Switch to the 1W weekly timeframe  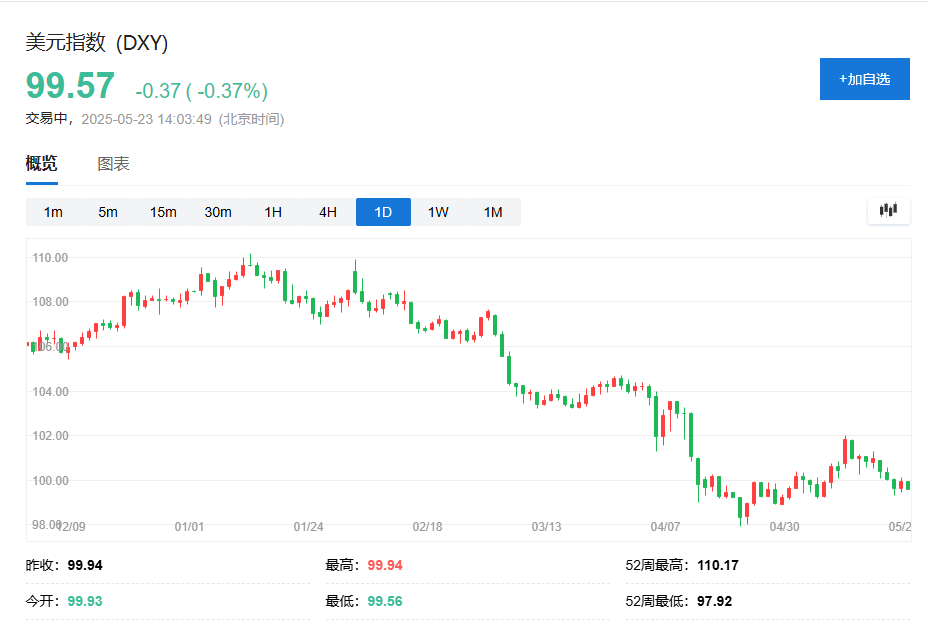(x=437, y=211)
